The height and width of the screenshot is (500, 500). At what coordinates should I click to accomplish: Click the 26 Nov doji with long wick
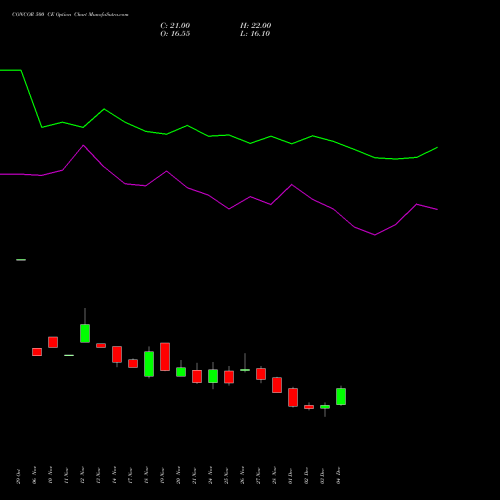(x=245, y=370)
